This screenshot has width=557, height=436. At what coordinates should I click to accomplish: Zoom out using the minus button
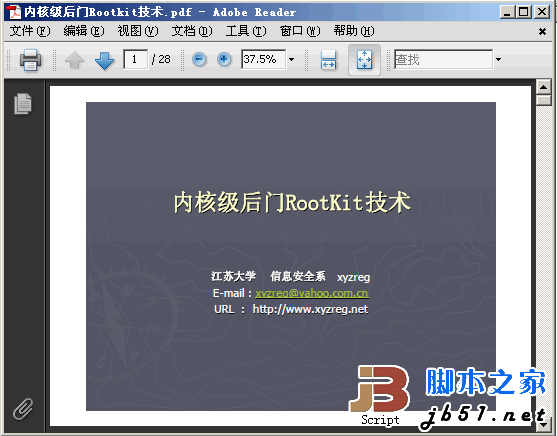pyautogui.click(x=199, y=59)
